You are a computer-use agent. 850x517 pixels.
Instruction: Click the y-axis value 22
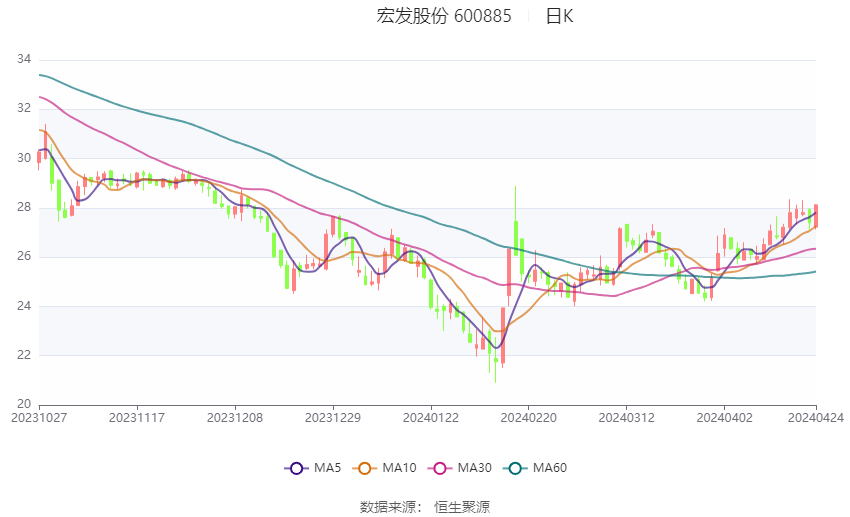24,355
